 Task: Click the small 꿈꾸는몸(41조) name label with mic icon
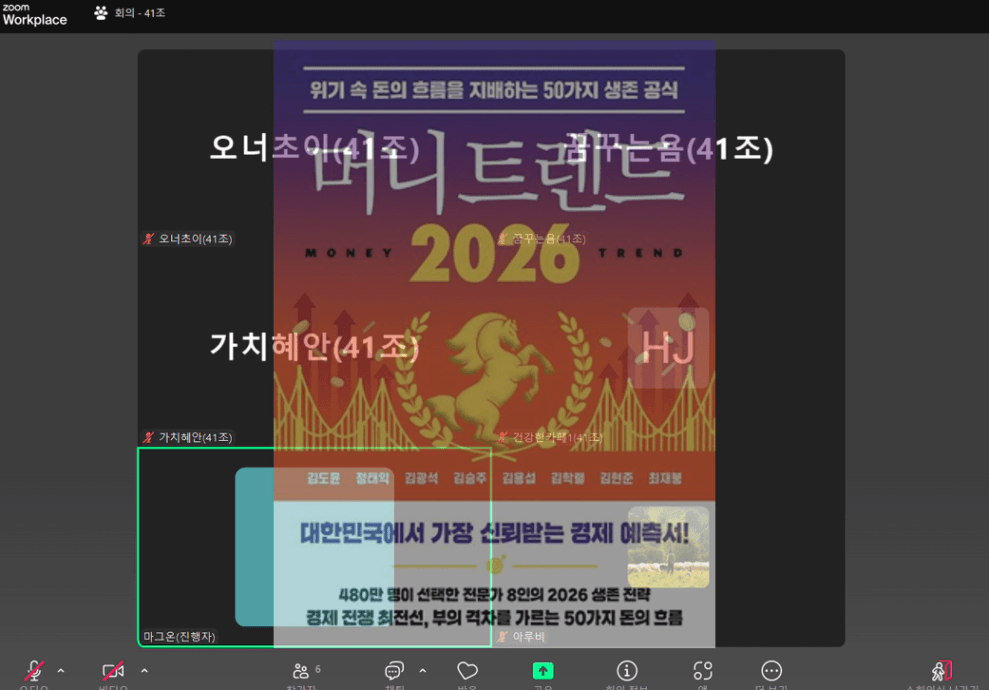pyautogui.click(x=542, y=239)
